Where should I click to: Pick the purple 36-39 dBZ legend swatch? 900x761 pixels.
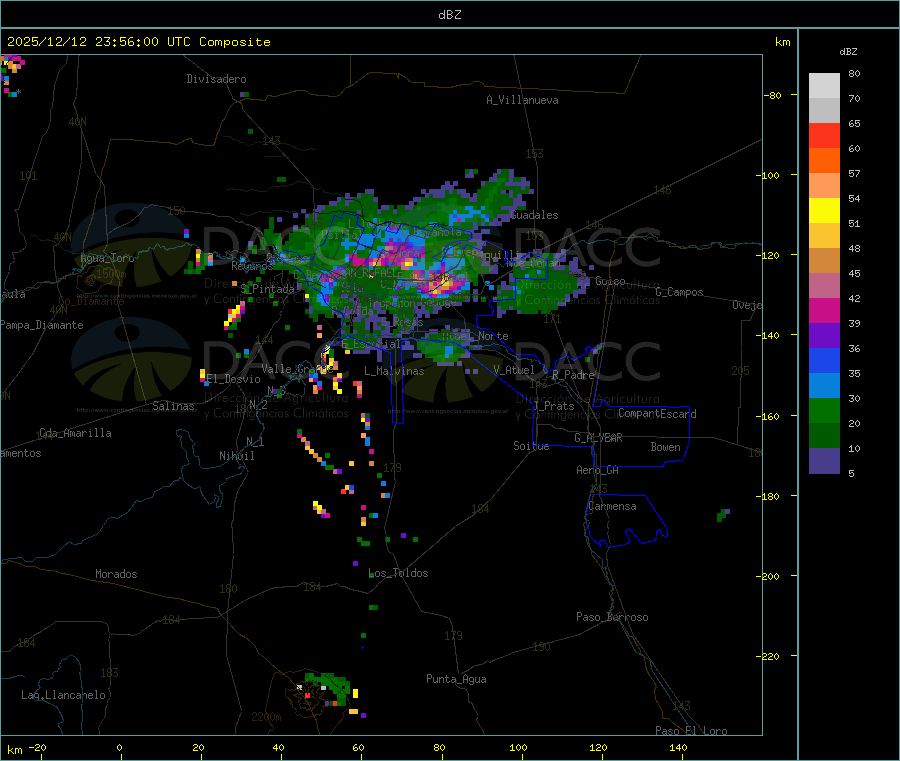[x=824, y=336]
